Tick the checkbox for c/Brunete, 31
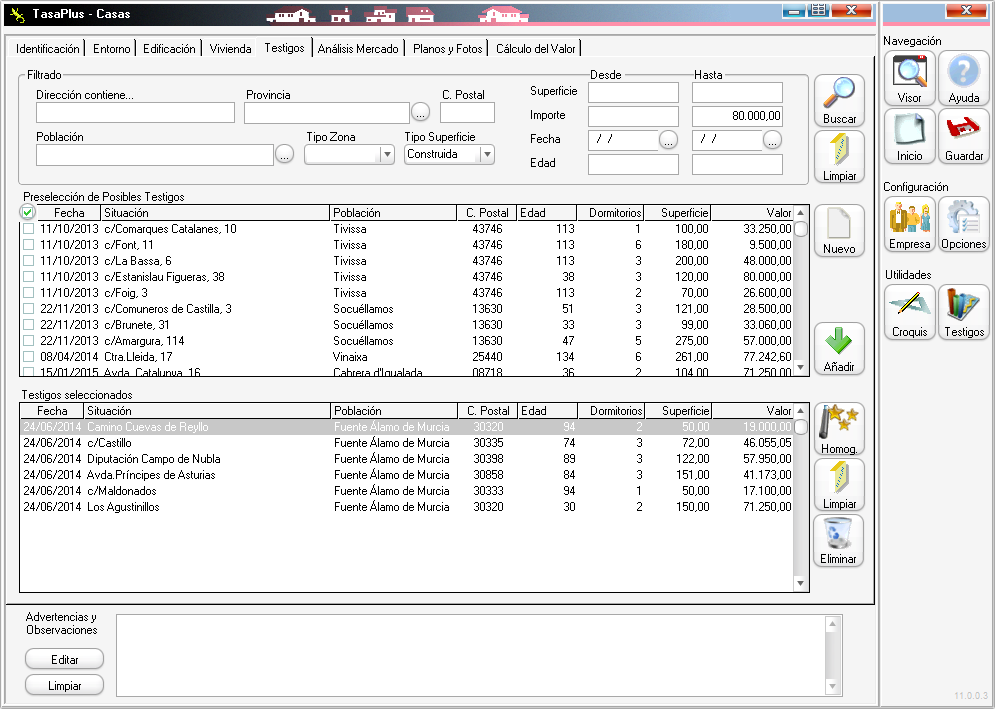Viewport: 995px width, 709px height. [x=28, y=325]
